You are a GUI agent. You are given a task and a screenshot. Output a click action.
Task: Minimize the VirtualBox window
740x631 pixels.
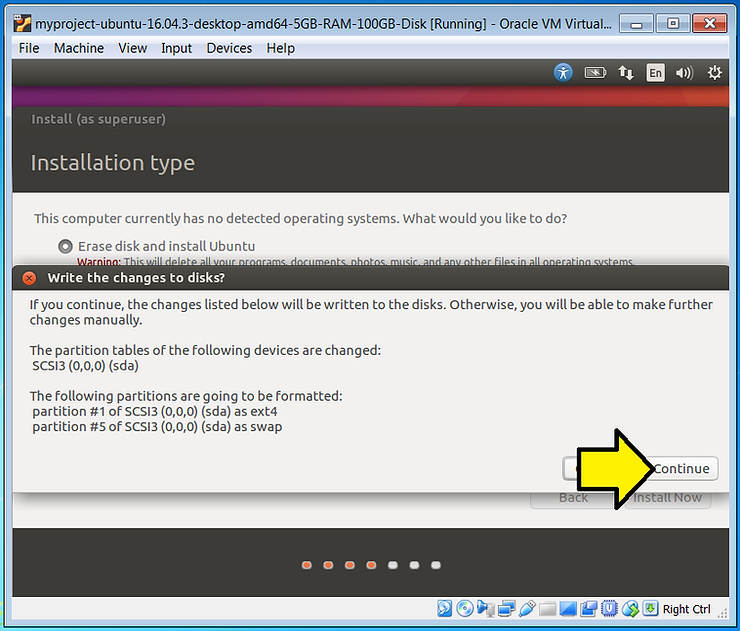pyautogui.click(x=636, y=24)
